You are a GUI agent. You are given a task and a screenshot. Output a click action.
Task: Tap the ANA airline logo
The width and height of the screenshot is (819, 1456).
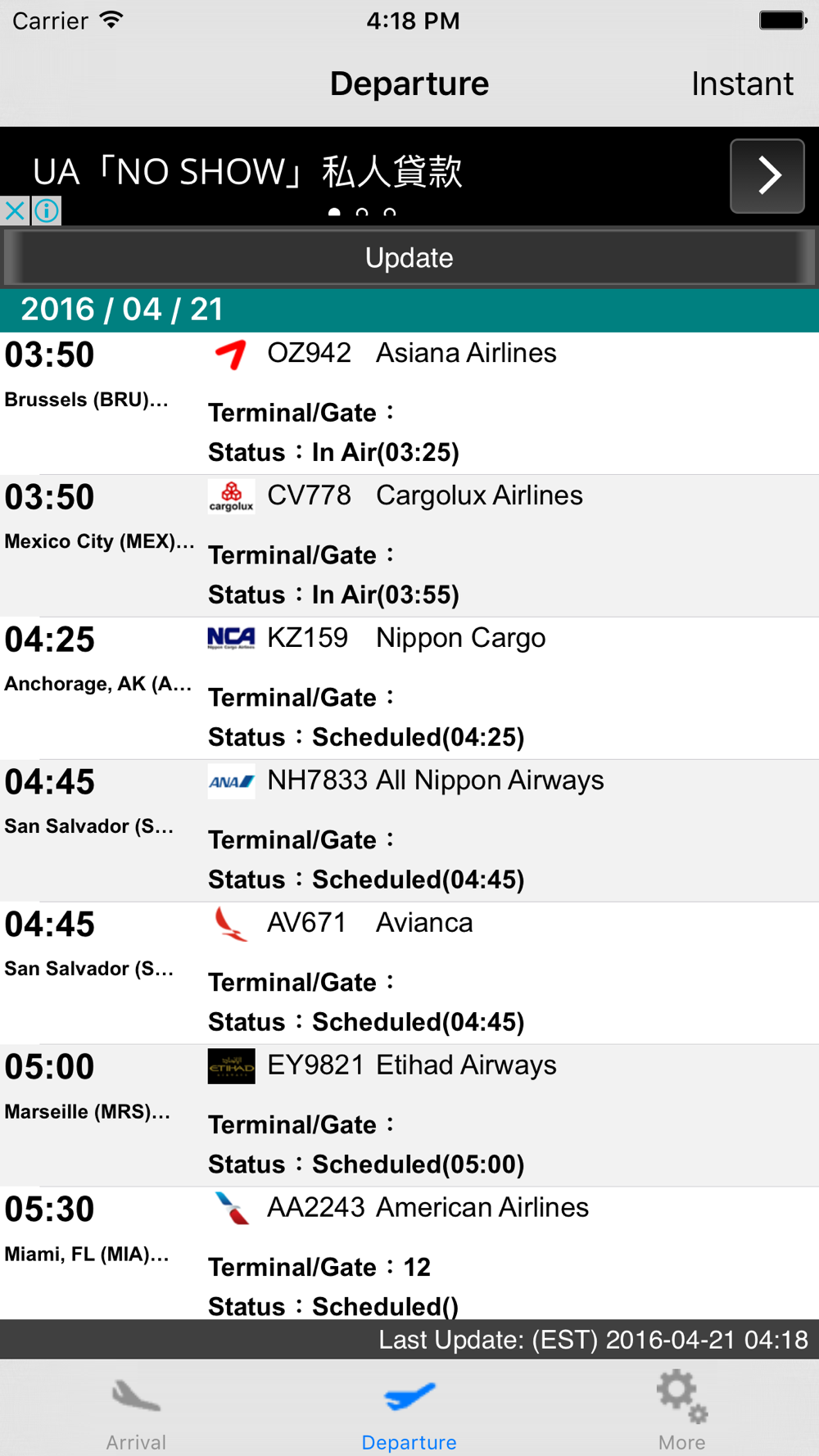coord(231,781)
